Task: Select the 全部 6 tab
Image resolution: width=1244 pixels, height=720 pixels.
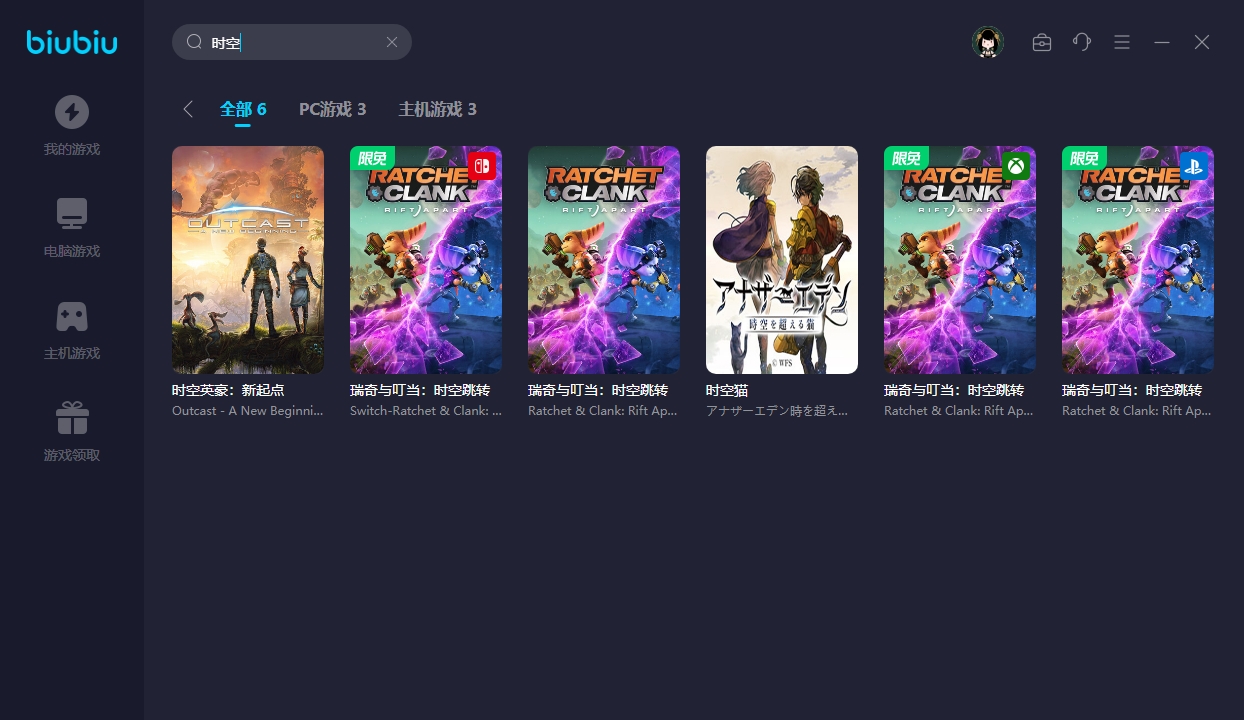Action: click(243, 109)
